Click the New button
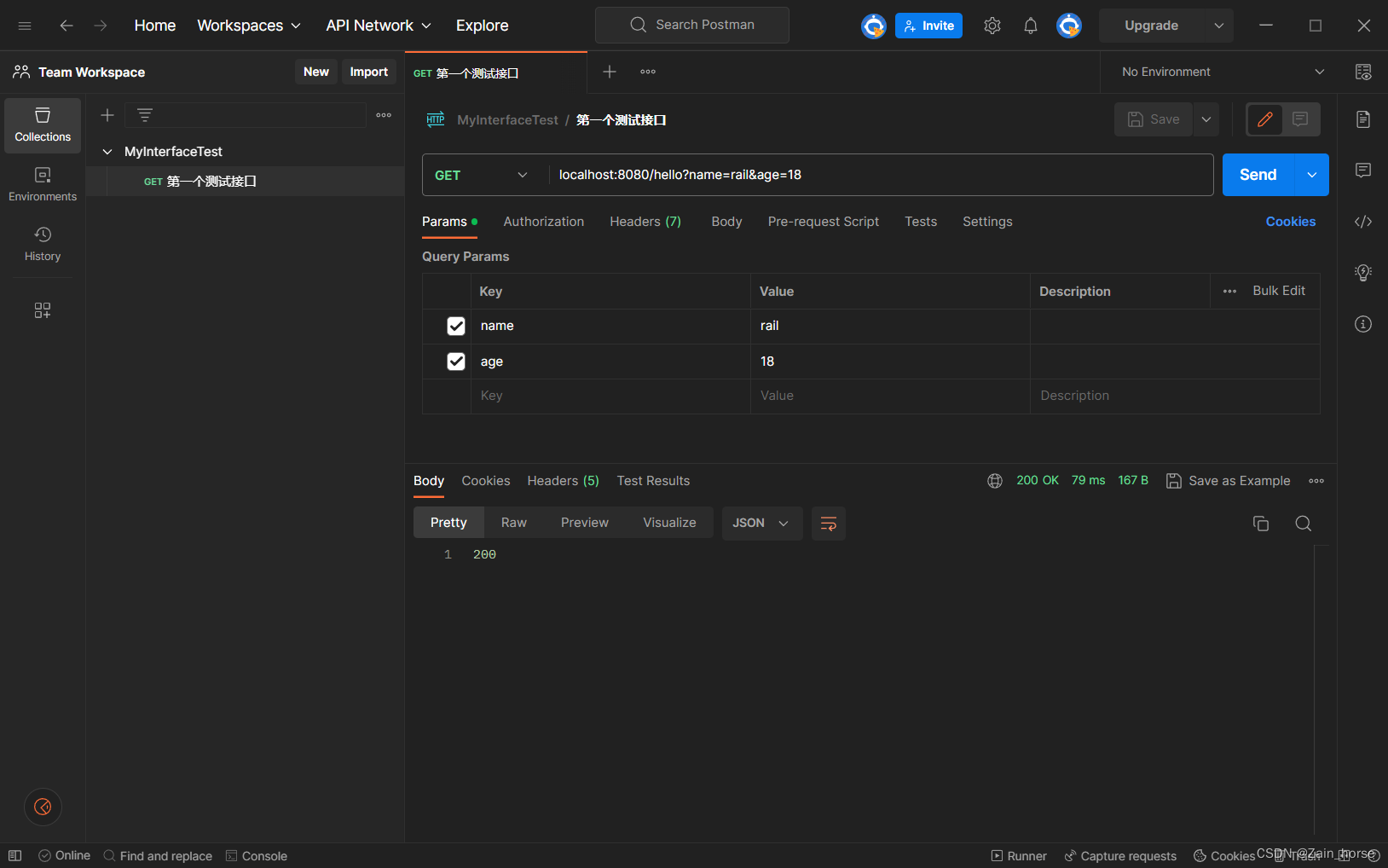Viewport: 1388px width, 868px height. click(x=316, y=72)
